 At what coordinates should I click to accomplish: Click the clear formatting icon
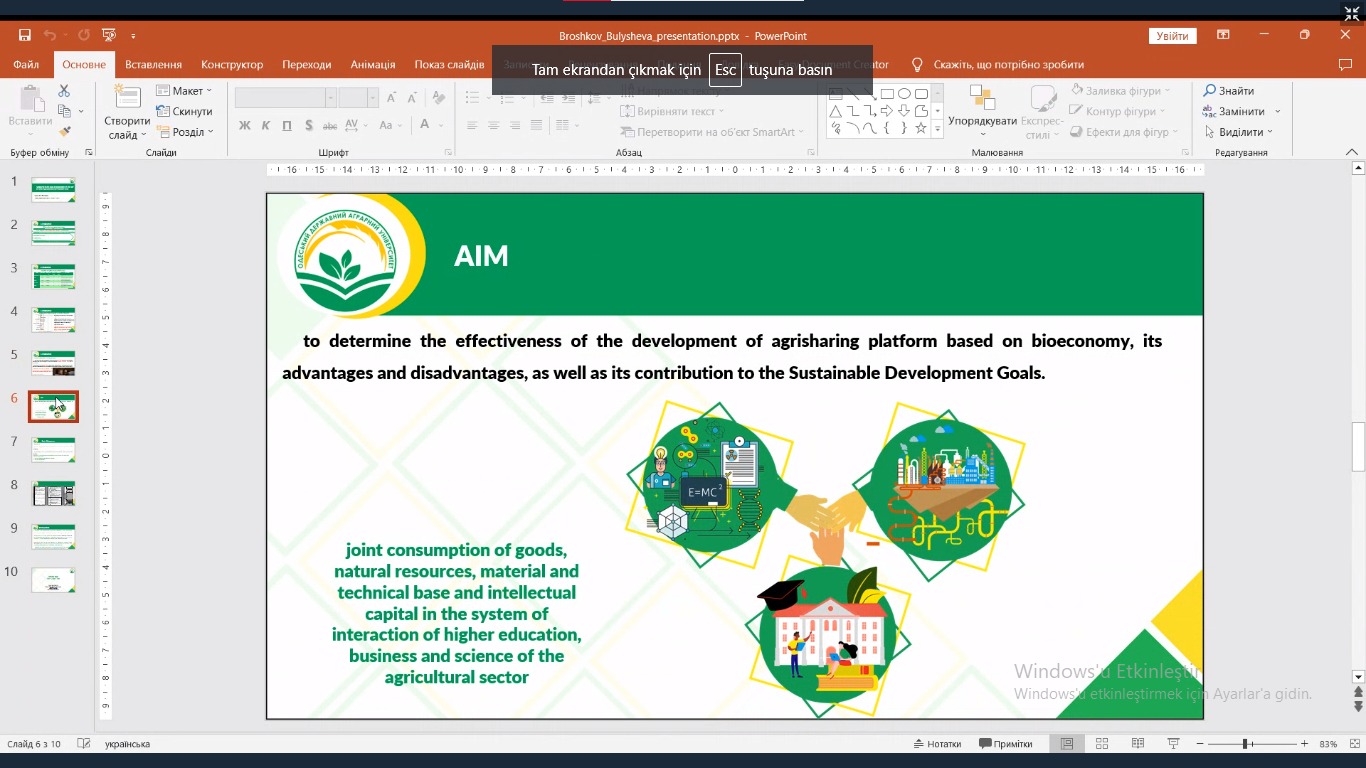pos(438,97)
